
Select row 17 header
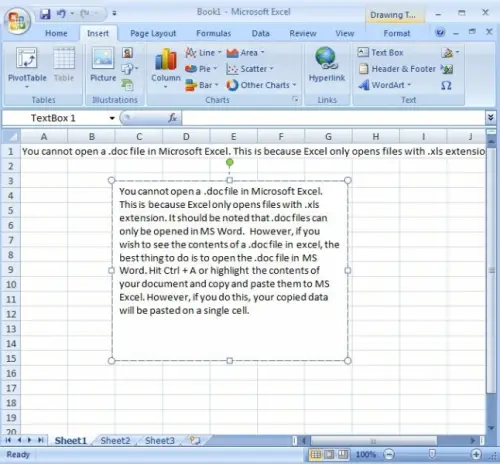[11, 388]
